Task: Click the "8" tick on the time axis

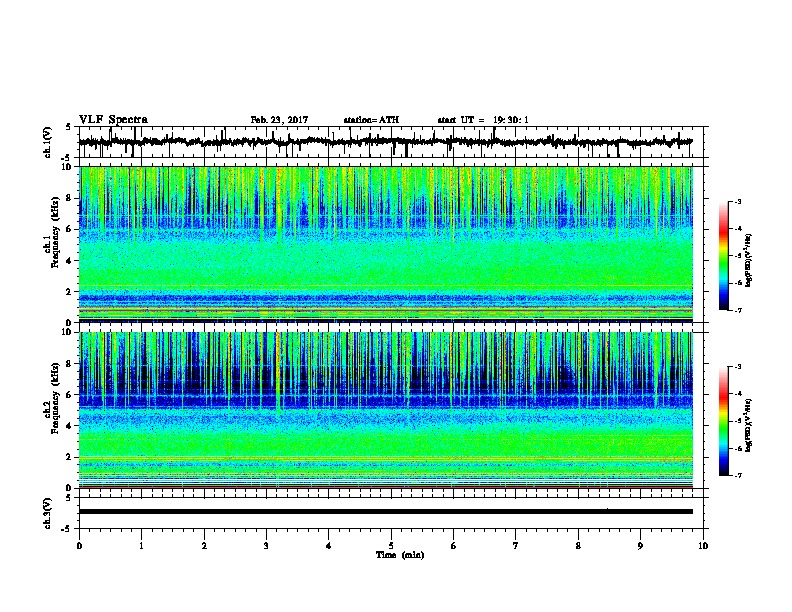Action: 578,546
